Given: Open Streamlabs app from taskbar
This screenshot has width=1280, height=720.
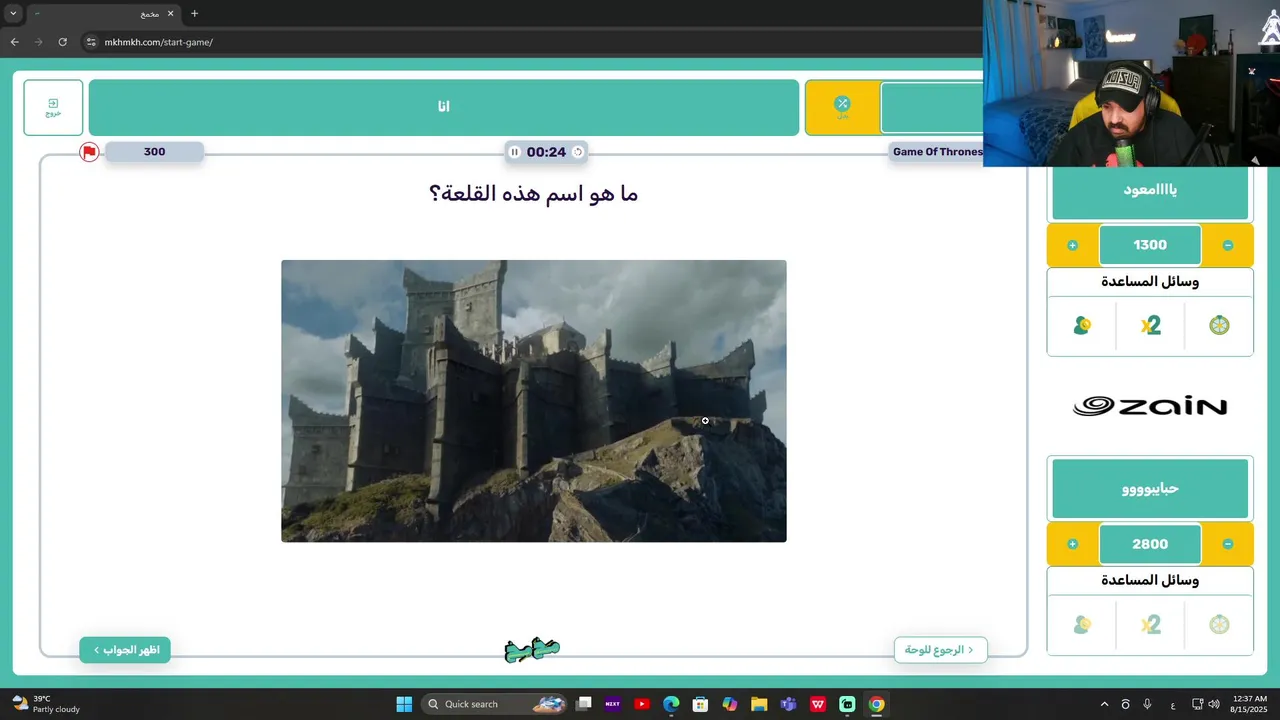Looking at the screenshot, I should (847, 704).
